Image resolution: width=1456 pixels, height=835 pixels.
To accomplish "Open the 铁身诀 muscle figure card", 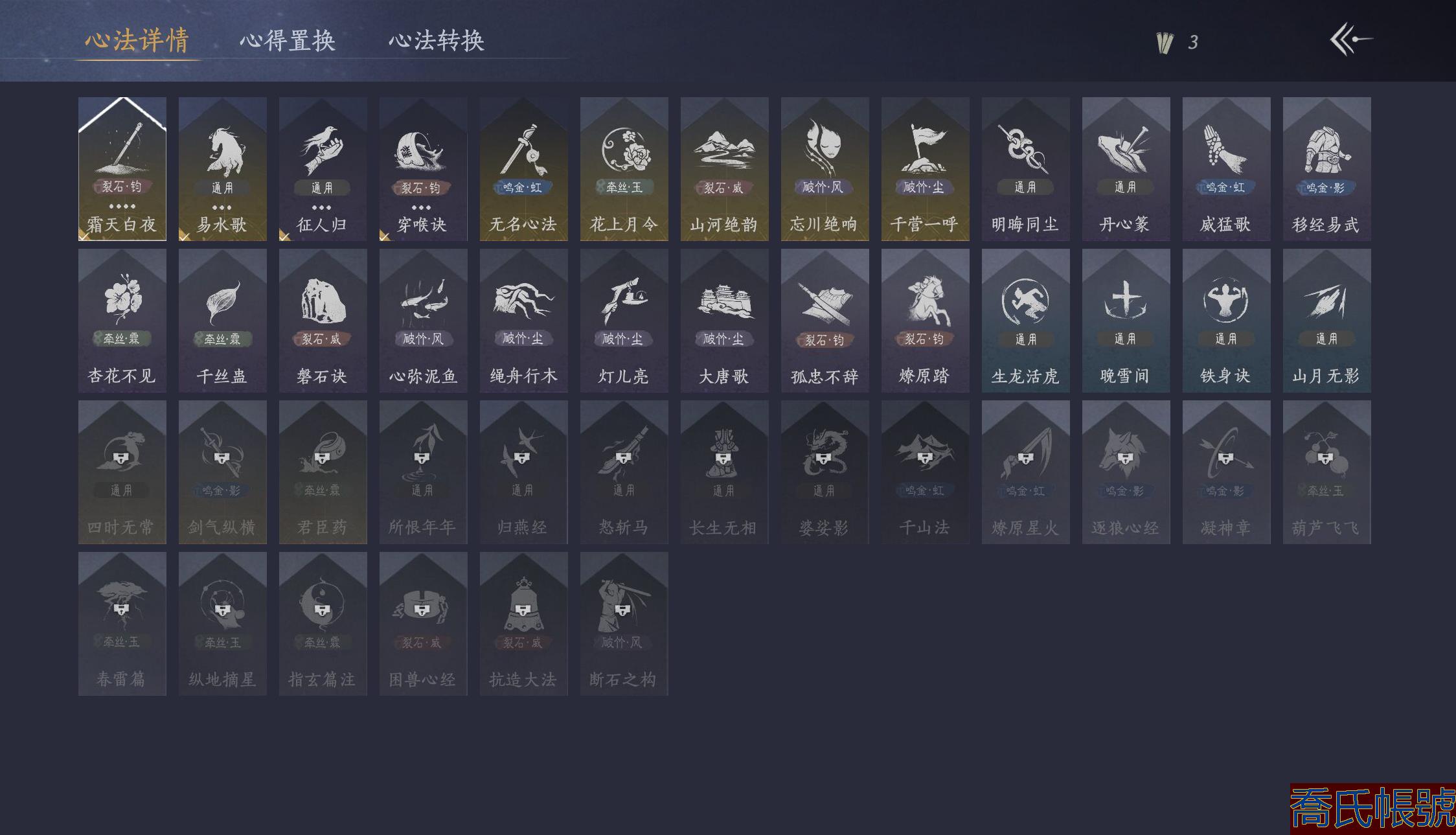I will 1227,321.
